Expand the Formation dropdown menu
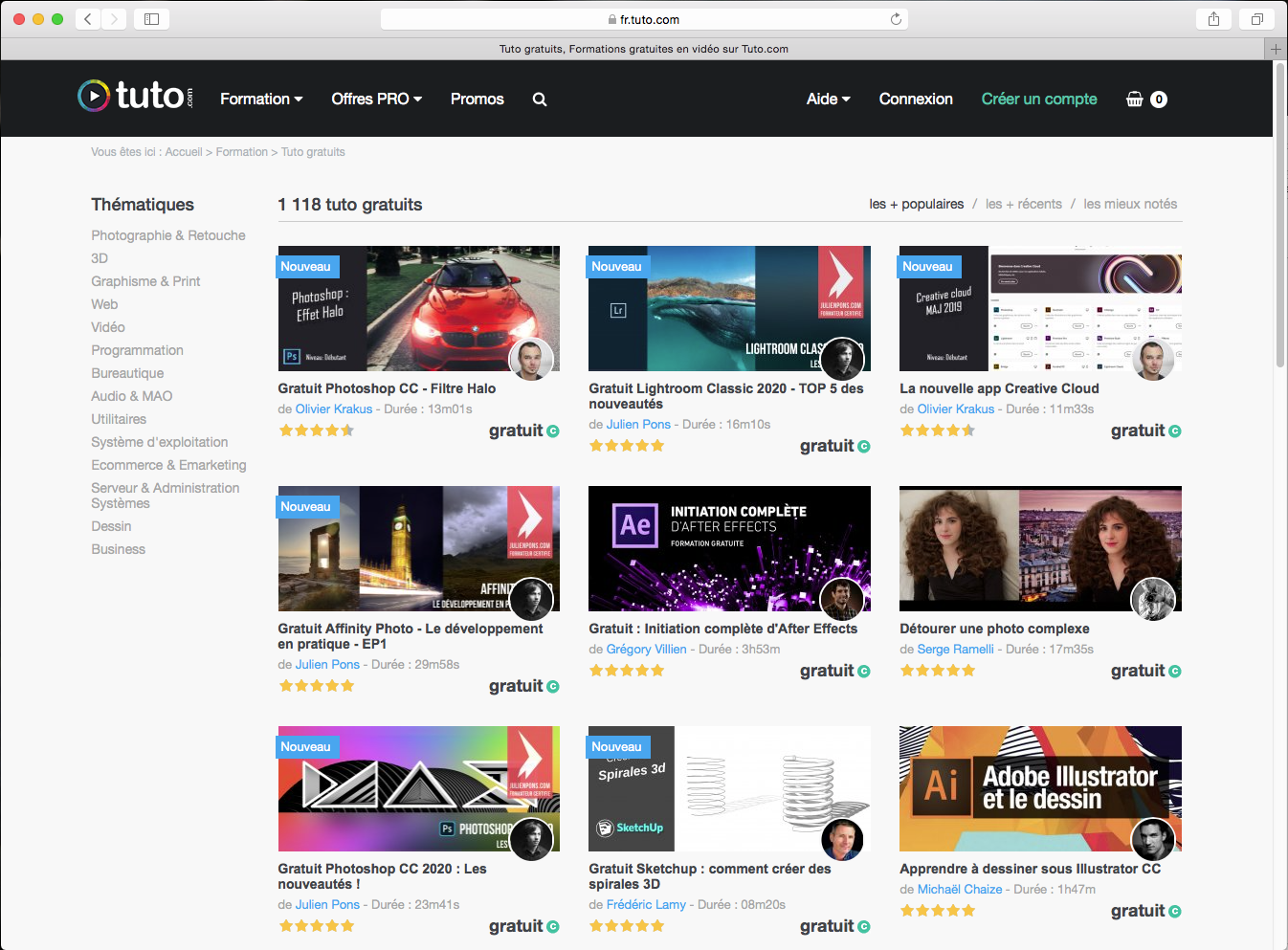This screenshot has width=1288, height=950. point(261,99)
